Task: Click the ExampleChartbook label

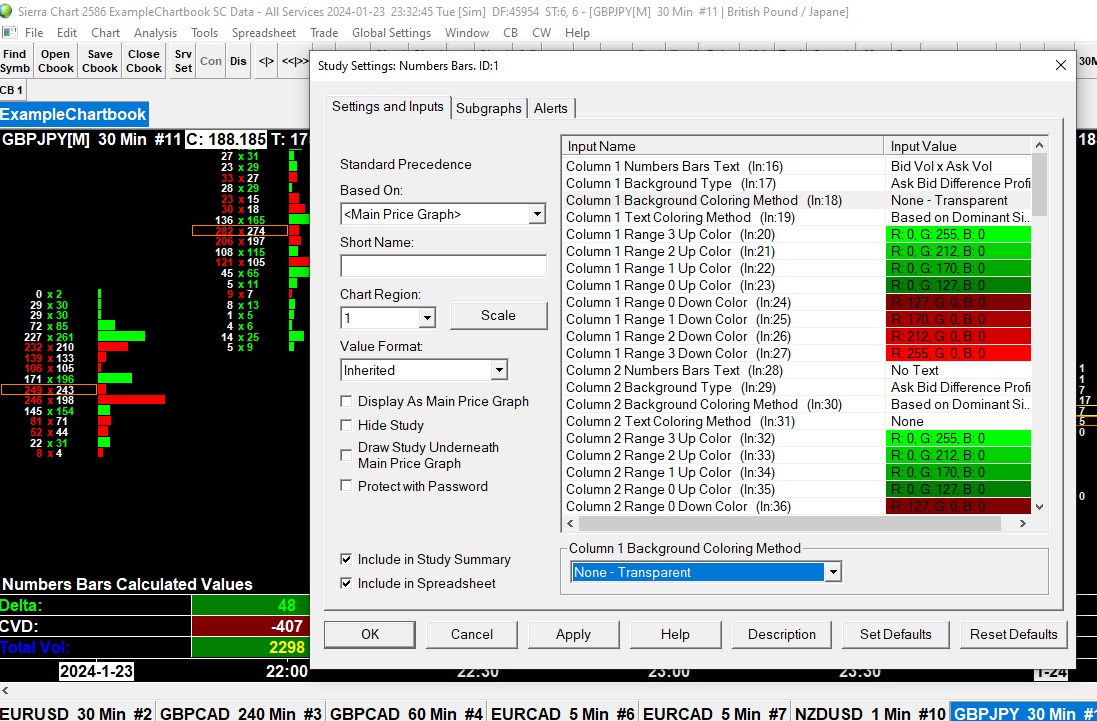Action: point(73,114)
